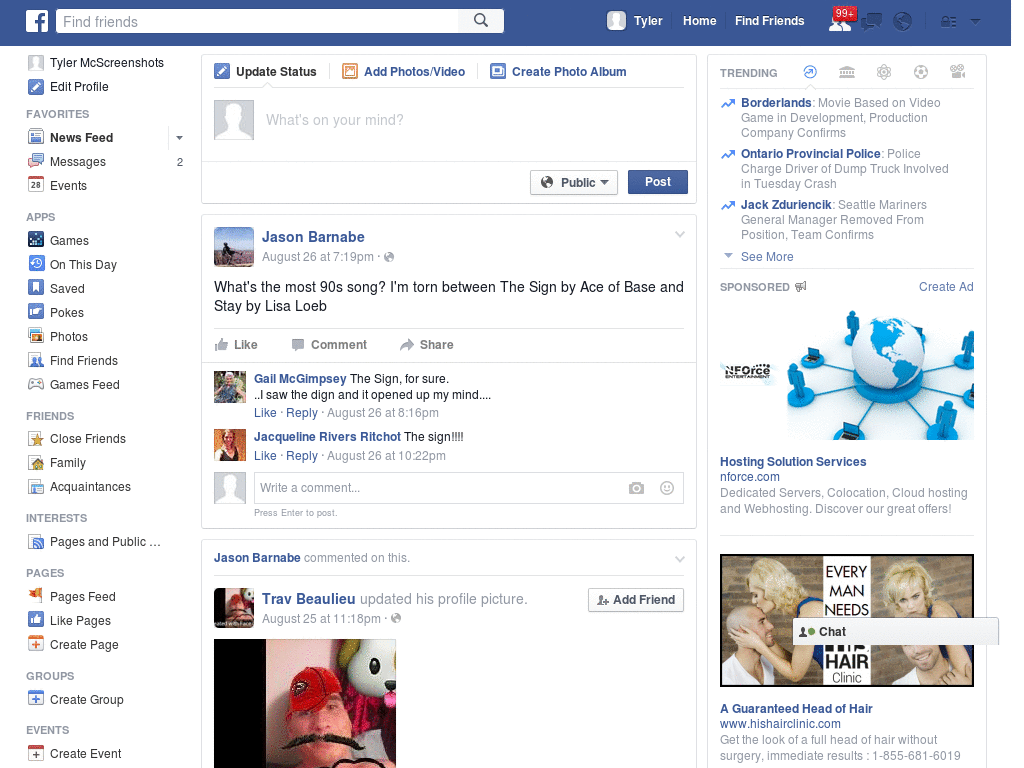Open the Chat bar
Viewport: 1024px width, 768px height.
pos(895,632)
